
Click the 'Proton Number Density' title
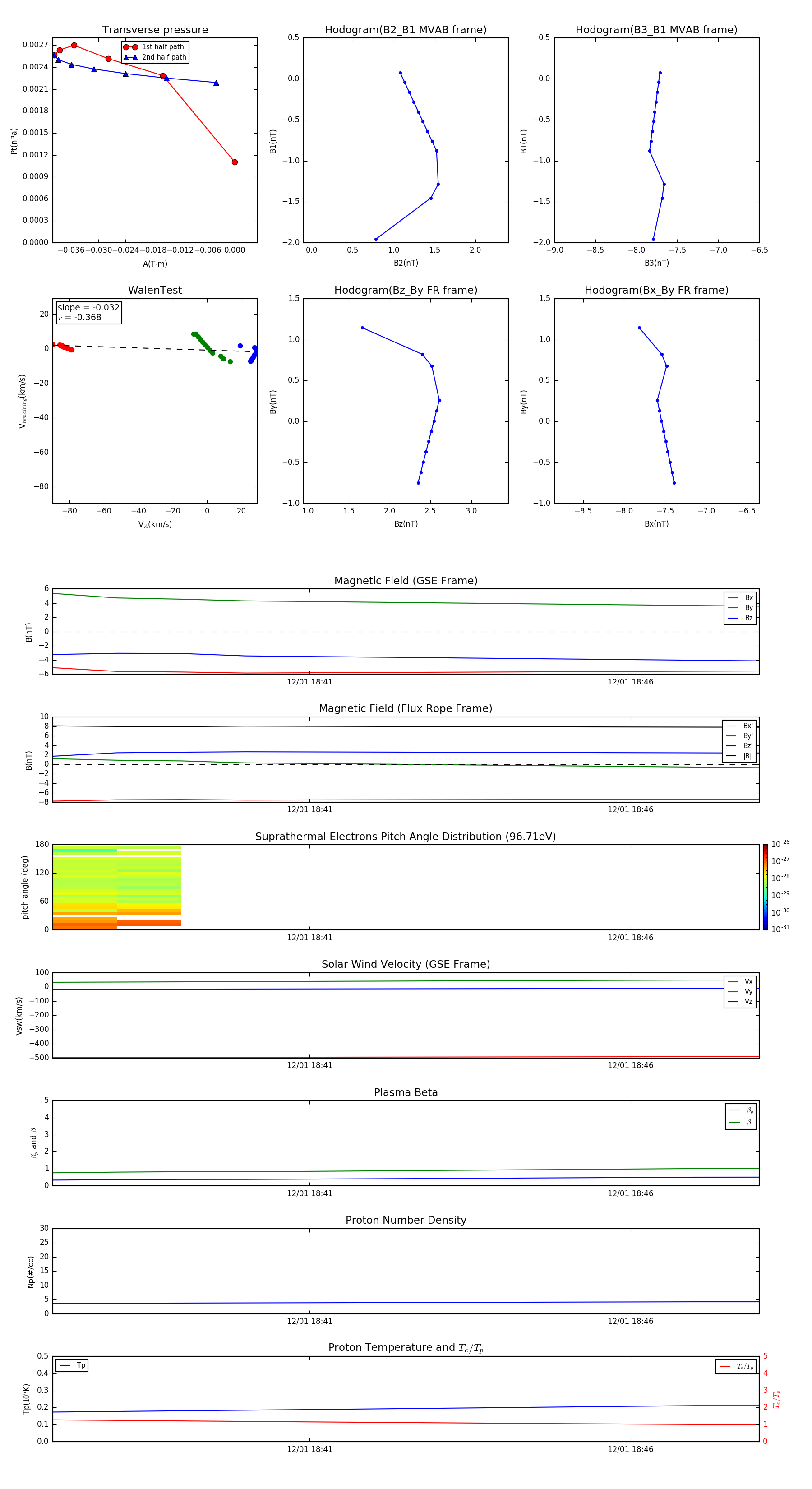point(406,1220)
